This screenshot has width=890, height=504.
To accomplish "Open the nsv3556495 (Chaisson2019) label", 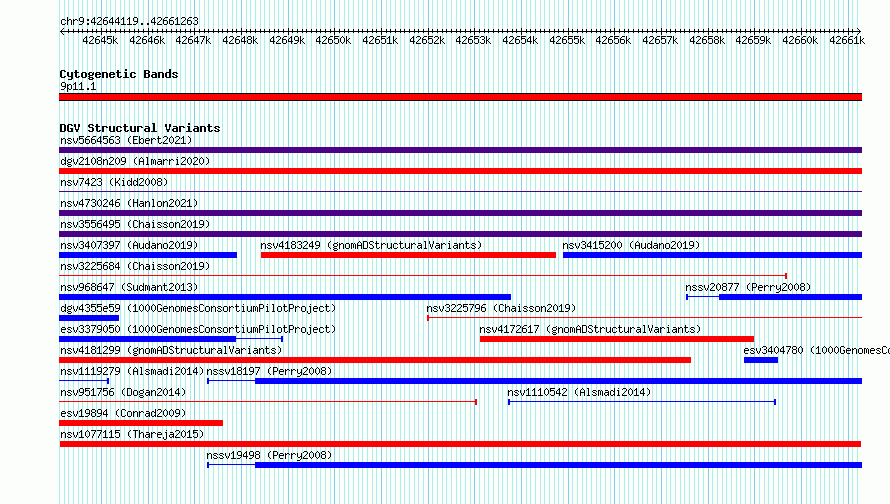I will [135, 224].
